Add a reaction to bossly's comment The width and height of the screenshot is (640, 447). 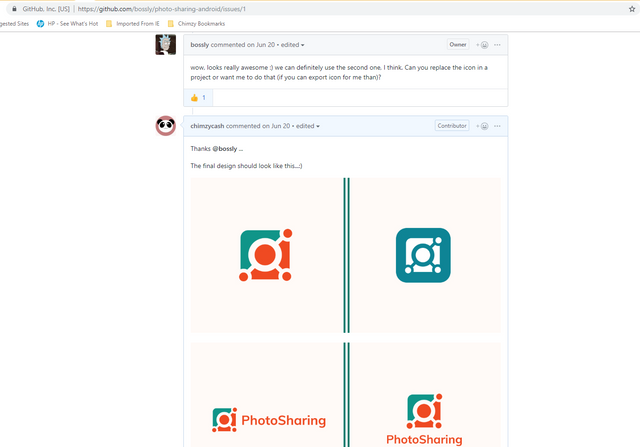482,44
